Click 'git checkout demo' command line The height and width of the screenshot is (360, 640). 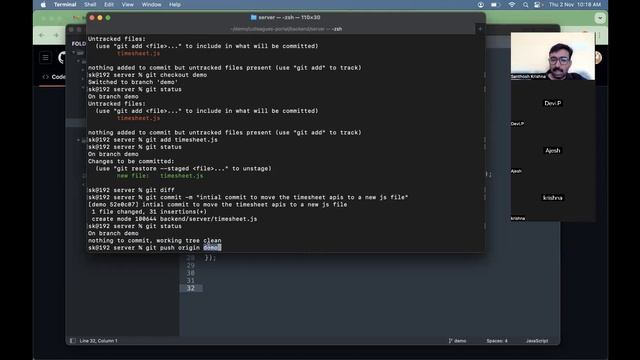147,75
